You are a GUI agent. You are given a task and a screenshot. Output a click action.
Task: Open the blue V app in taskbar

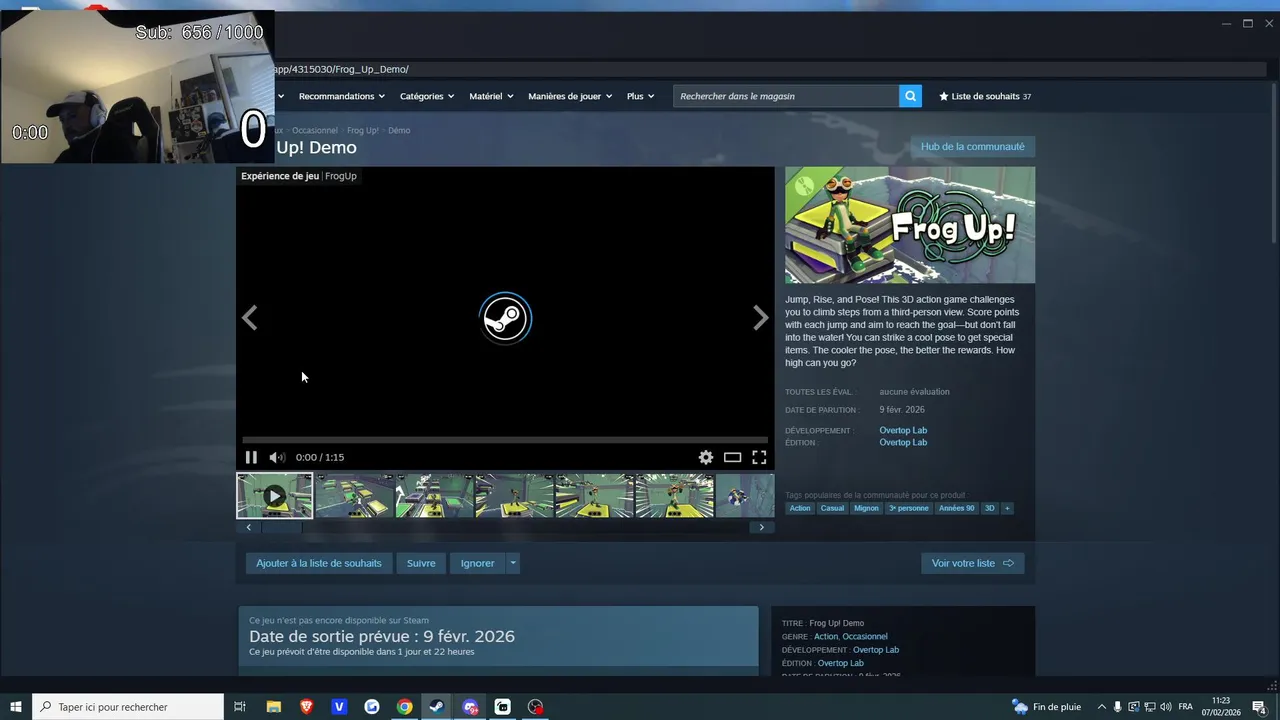point(339,707)
